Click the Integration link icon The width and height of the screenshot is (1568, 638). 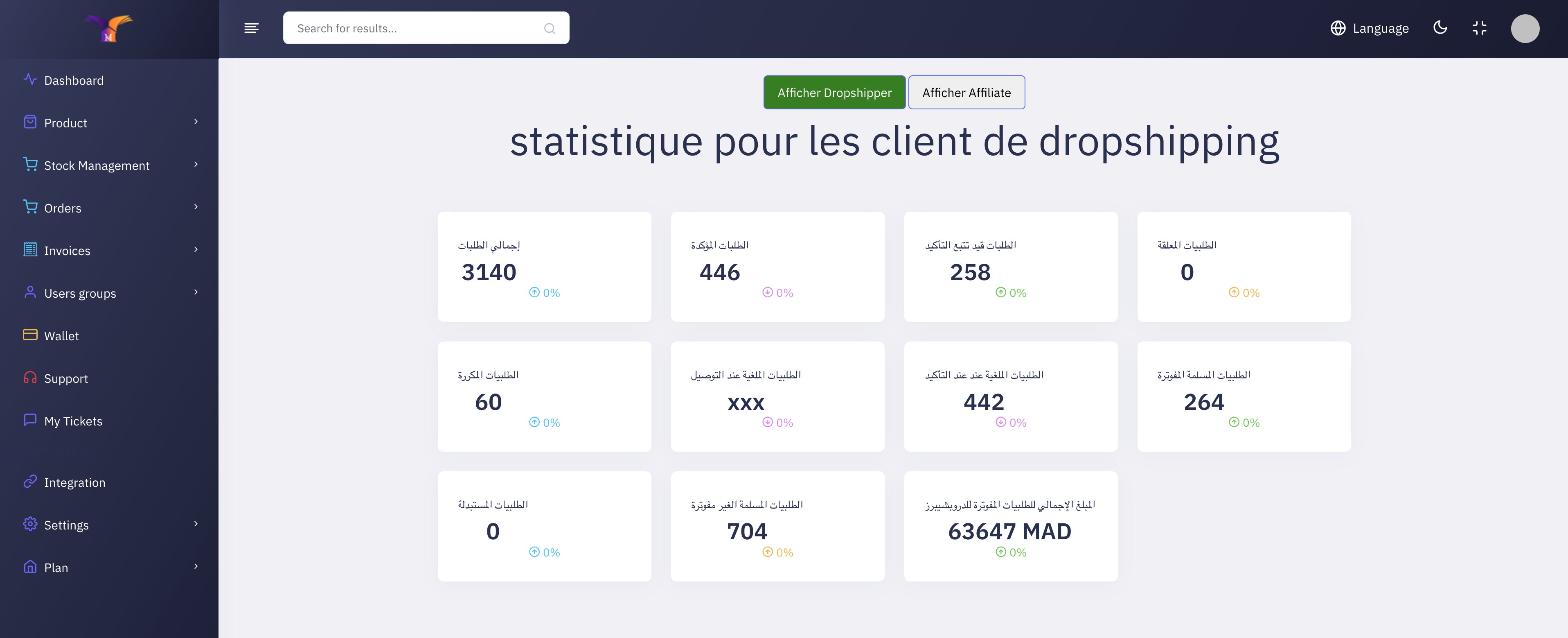(x=30, y=482)
